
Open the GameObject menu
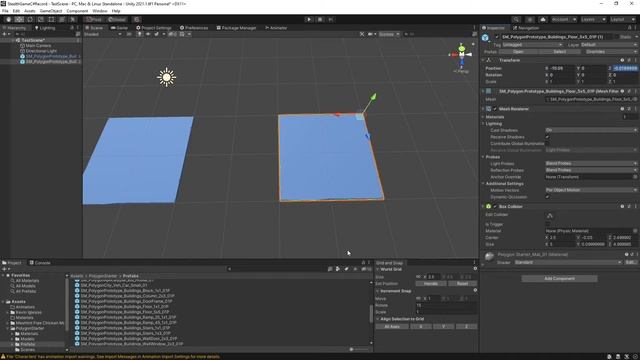pyautogui.click(x=51, y=11)
